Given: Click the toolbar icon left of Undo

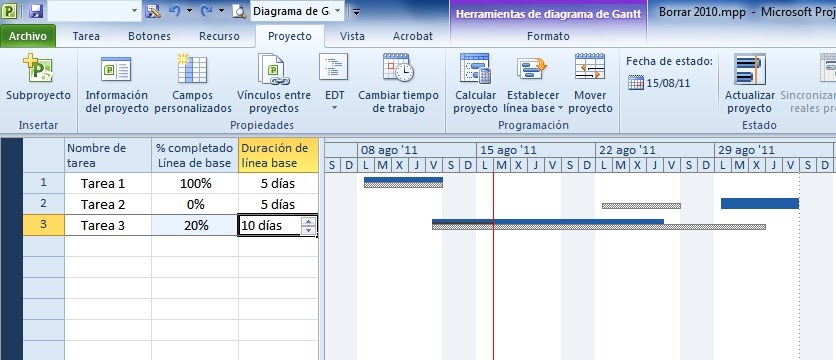Looking at the screenshot, I should tap(153, 11).
